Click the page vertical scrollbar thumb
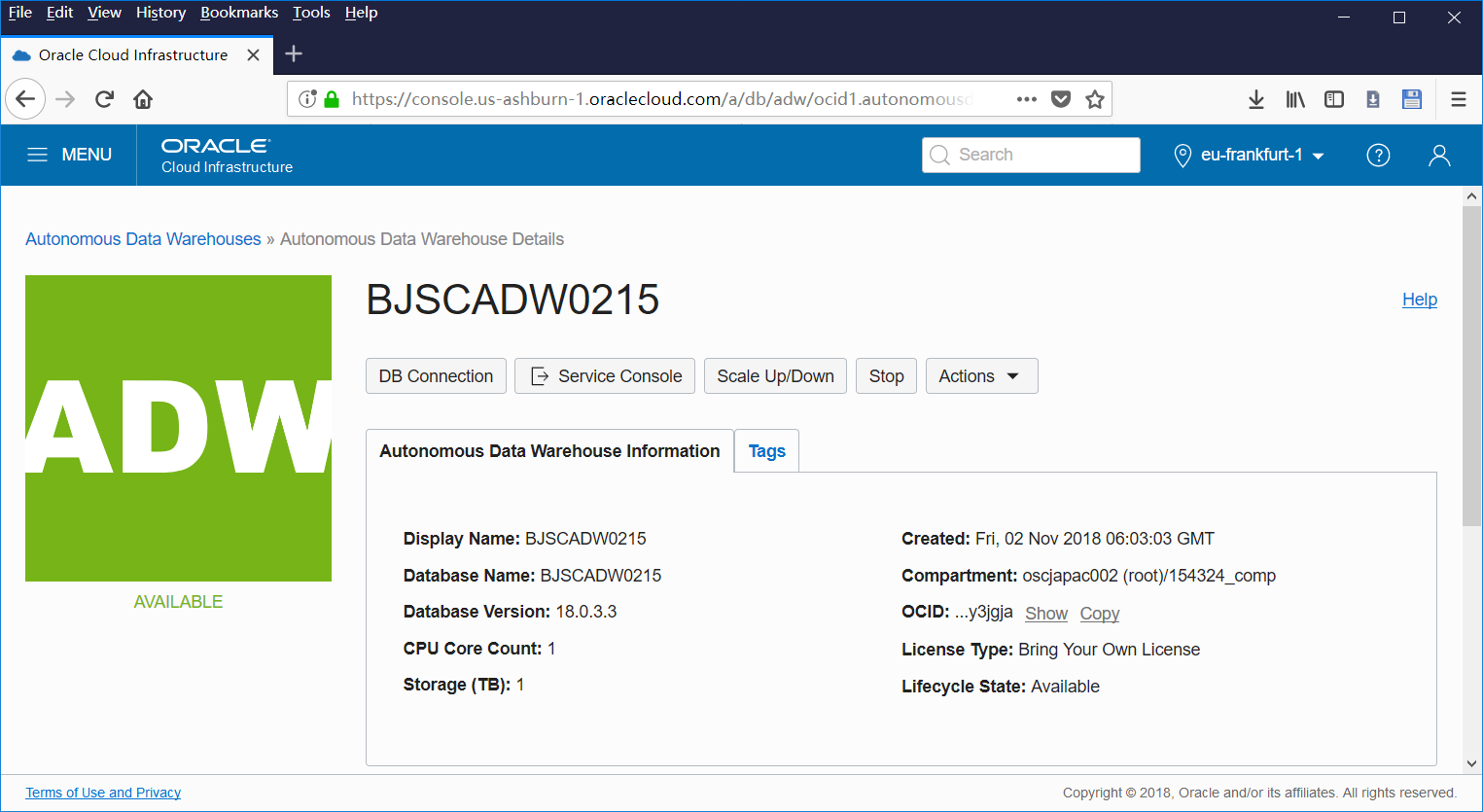The height and width of the screenshot is (812, 1483). [1471, 366]
